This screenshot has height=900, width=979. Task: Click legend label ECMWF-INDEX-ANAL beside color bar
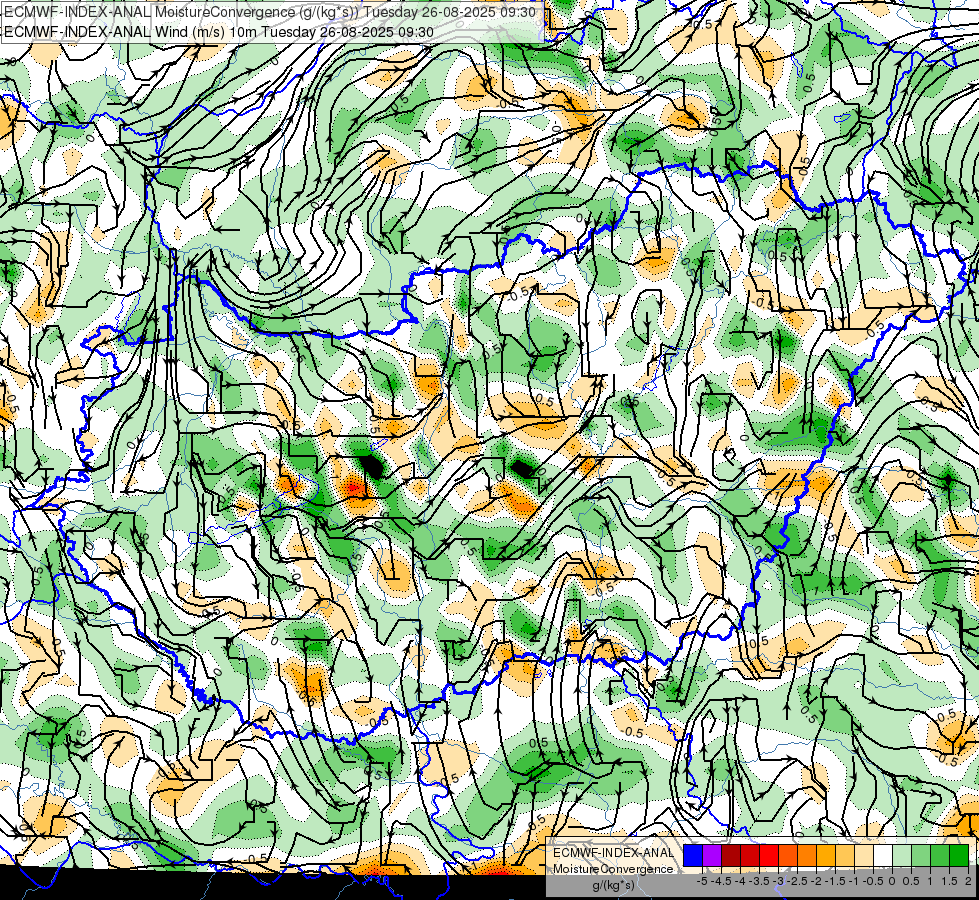pos(613,853)
